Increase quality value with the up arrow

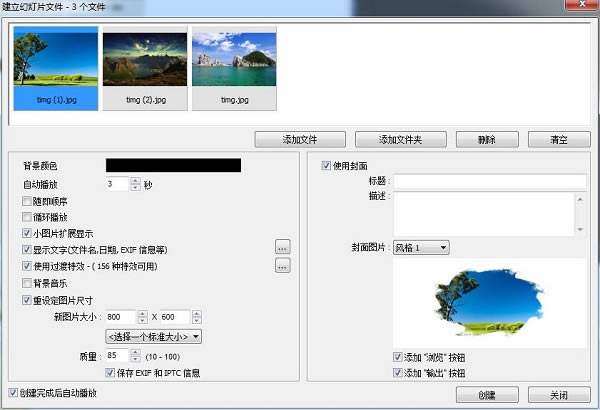click(135, 352)
